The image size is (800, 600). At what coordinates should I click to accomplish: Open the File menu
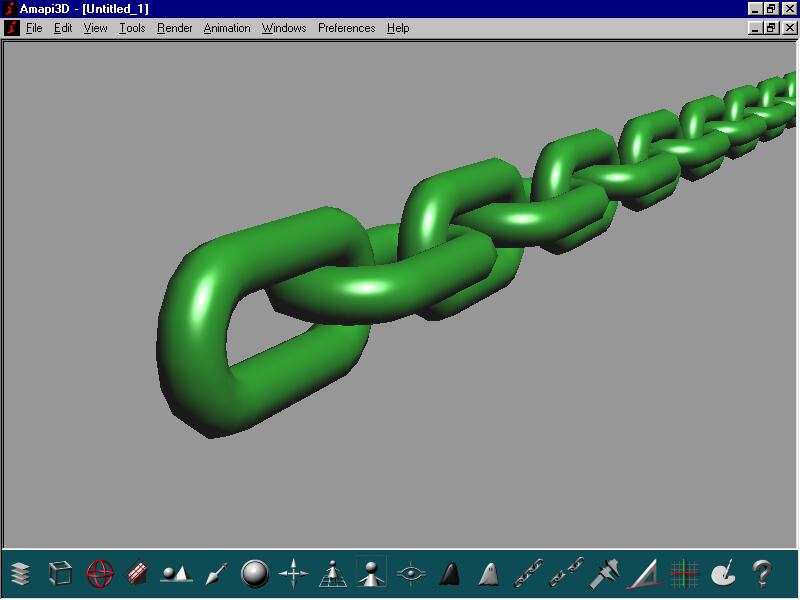[x=34, y=28]
